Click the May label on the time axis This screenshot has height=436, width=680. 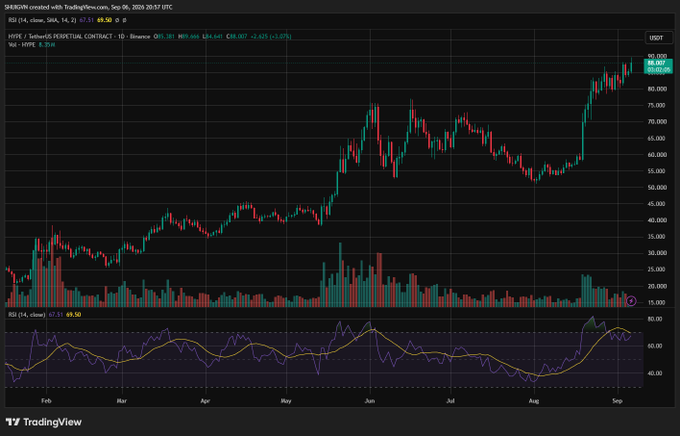click(x=286, y=401)
